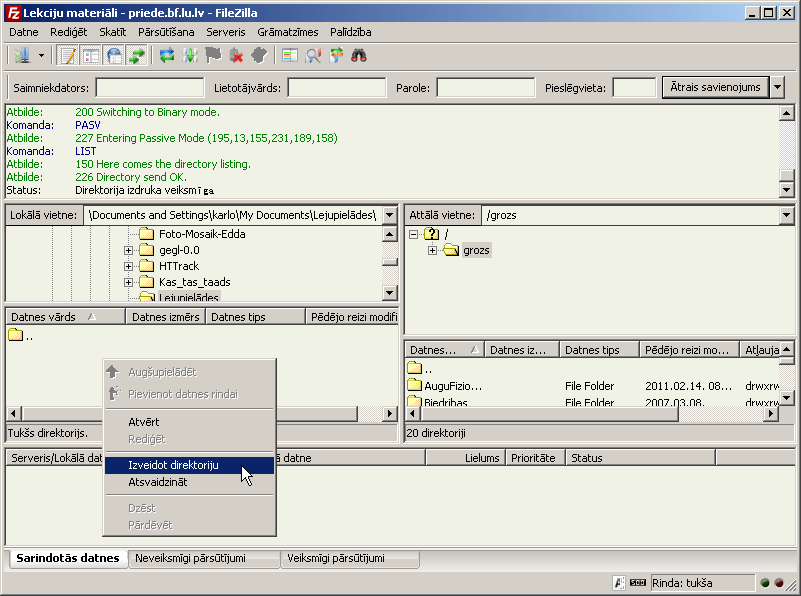Click the disconnect from server icon
The height and width of the screenshot is (596, 801).
tap(236, 55)
